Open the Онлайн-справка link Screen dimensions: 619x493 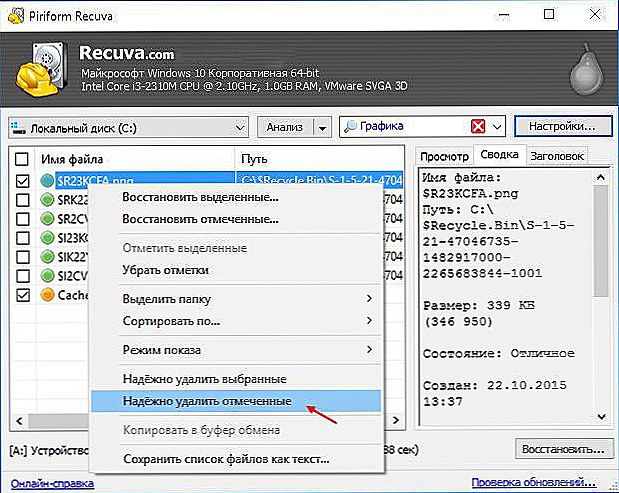coord(52,483)
